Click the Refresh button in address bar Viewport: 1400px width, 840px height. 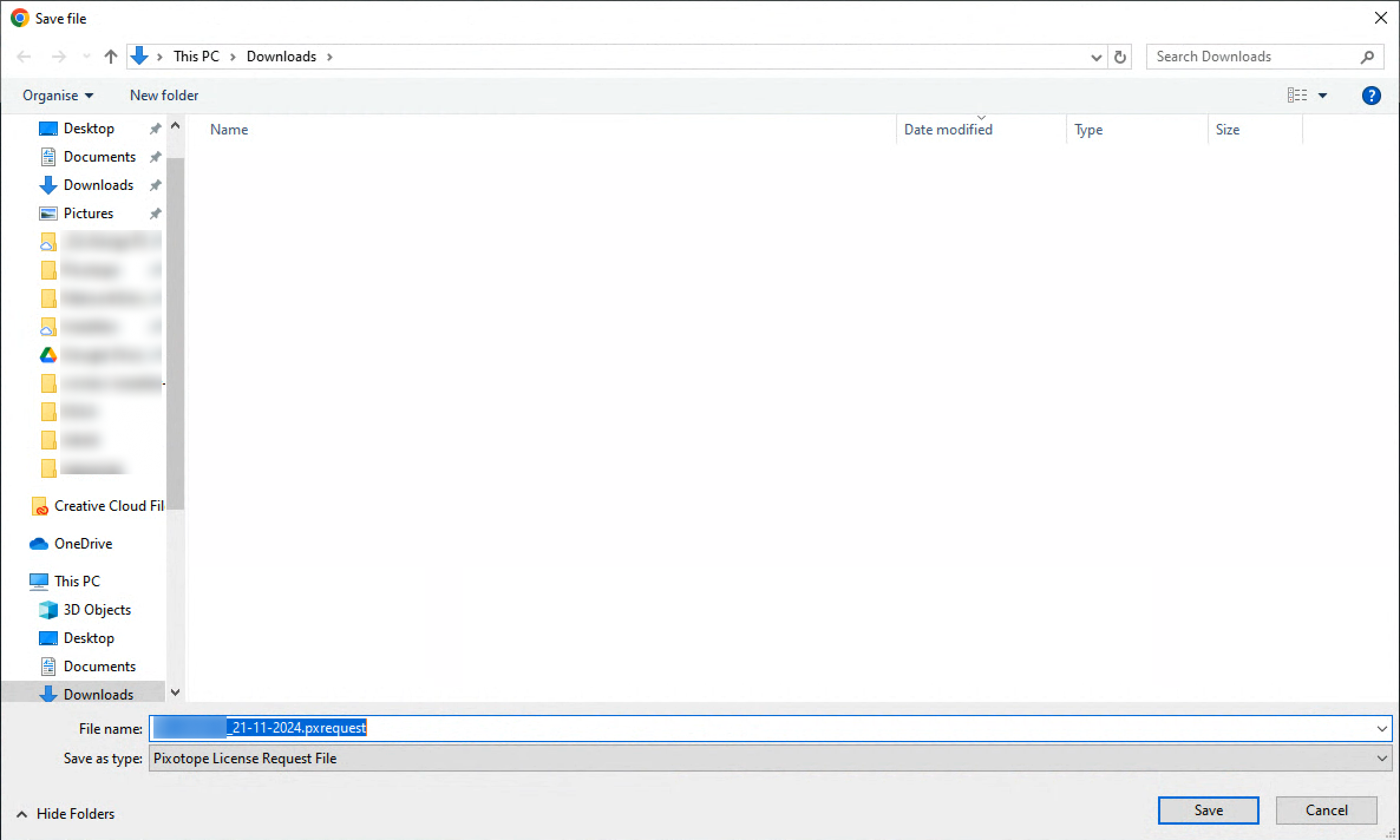point(1120,57)
